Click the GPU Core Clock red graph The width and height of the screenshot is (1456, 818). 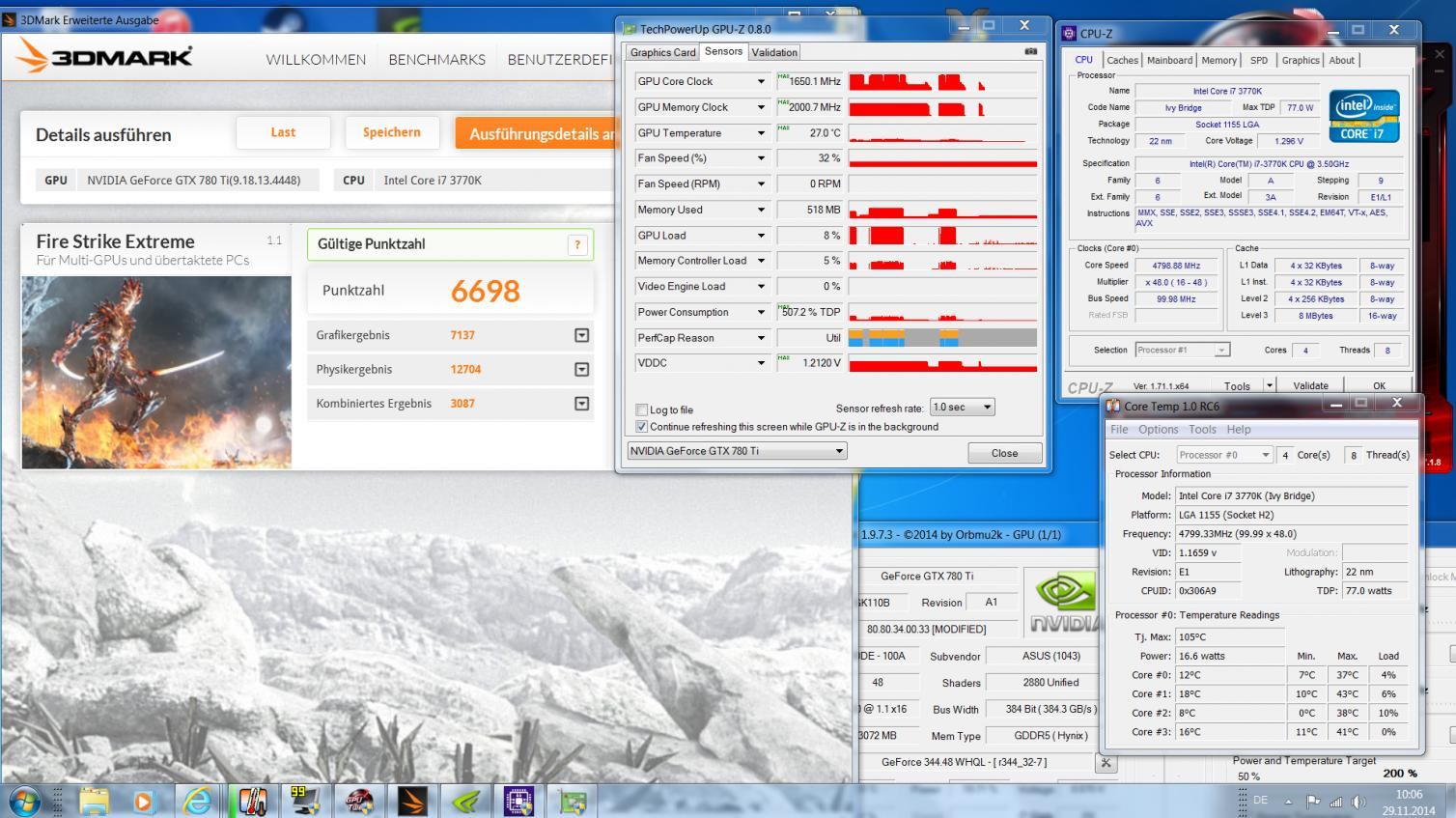tap(942, 82)
